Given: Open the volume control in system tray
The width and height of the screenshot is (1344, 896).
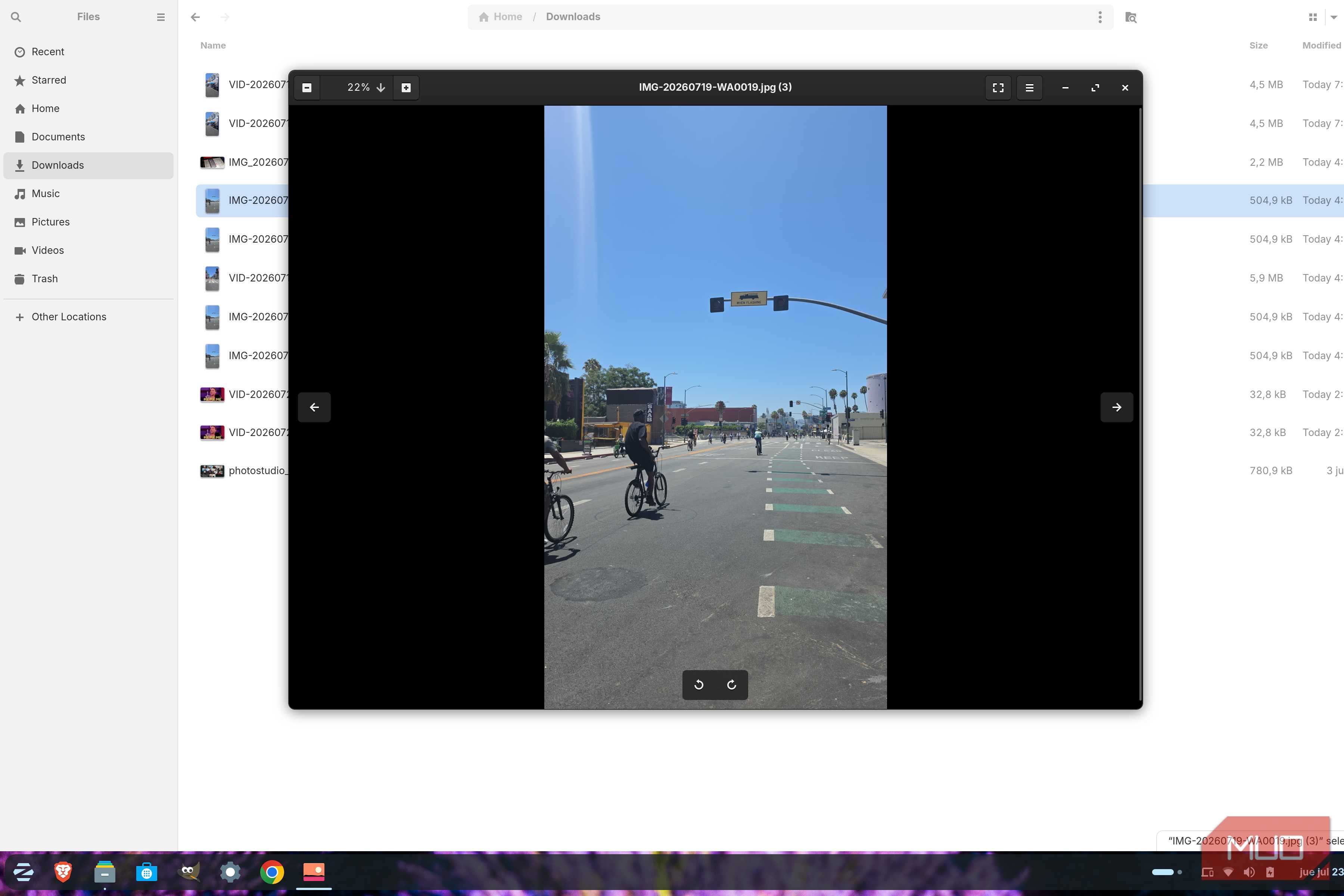Looking at the screenshot, I should point(1249,872).
